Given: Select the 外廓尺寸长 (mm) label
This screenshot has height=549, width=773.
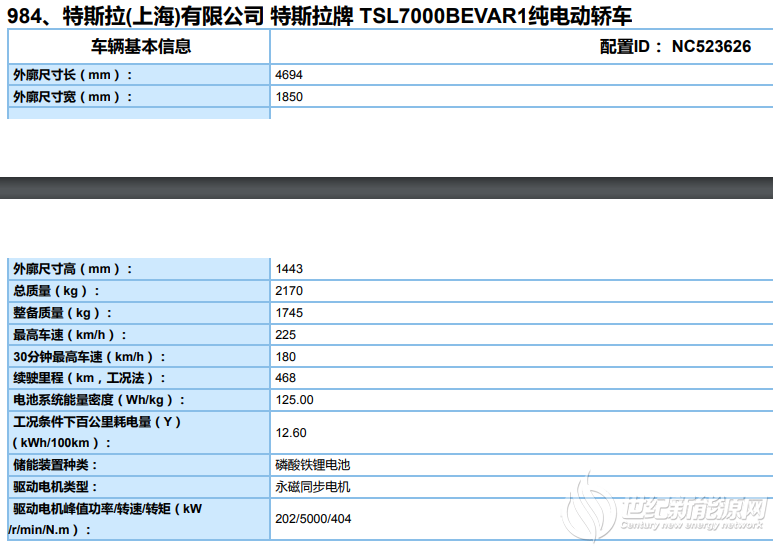Looking at the screenshot, I should pyautogui.click(x=73, y=75).
